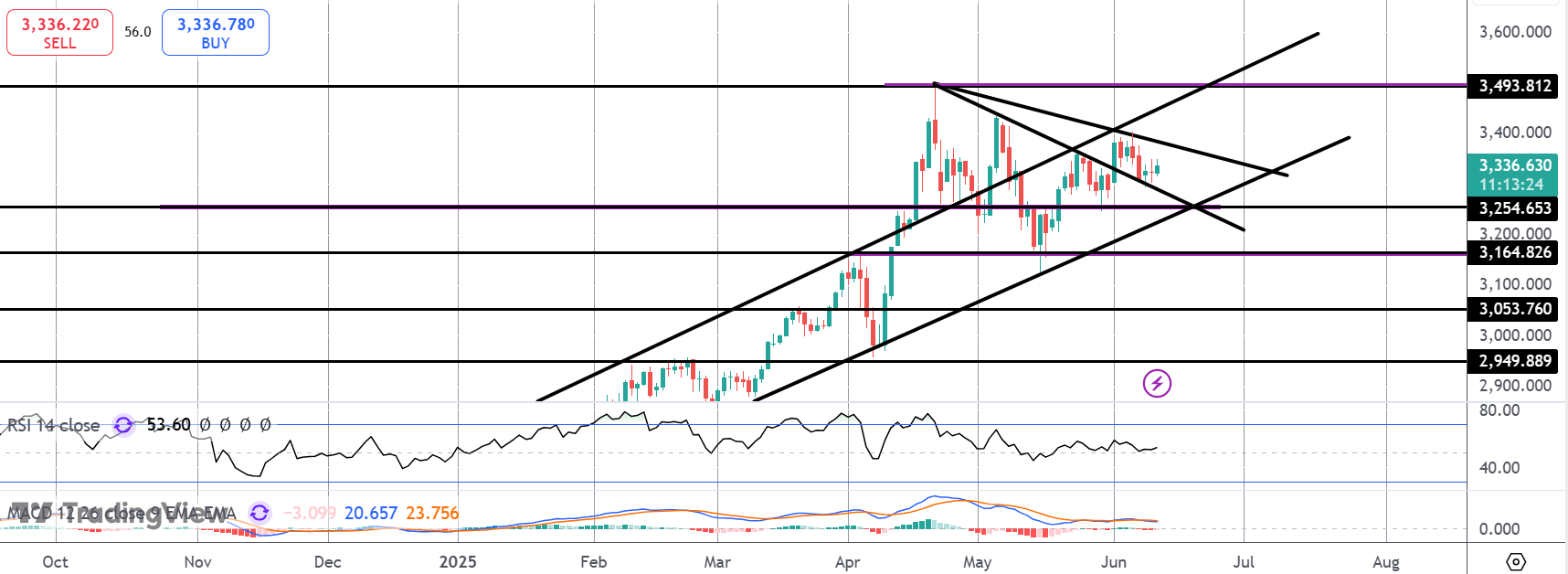
Task: Click the 80.00 RSI scale value
Action: click(1499, 410)
